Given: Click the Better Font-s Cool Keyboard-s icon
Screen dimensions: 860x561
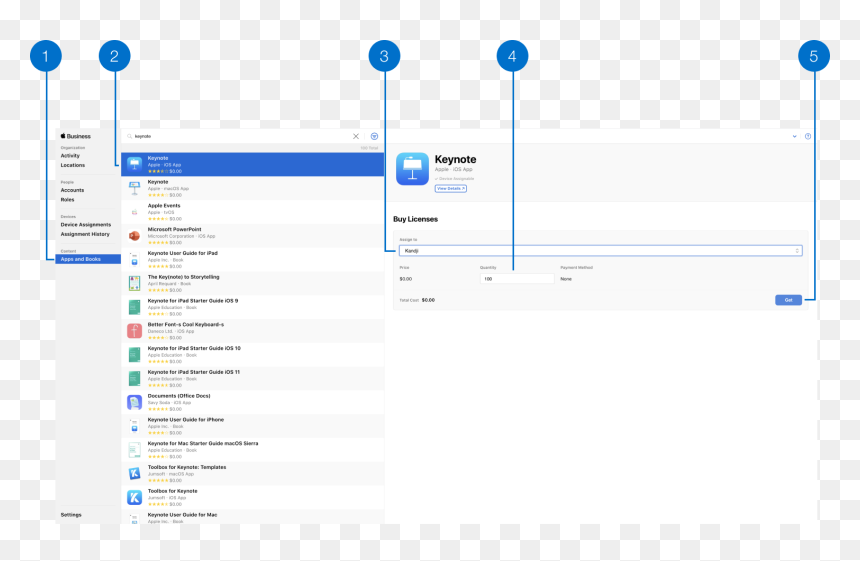Looking at the screenshot, I should tap(134, 331).
